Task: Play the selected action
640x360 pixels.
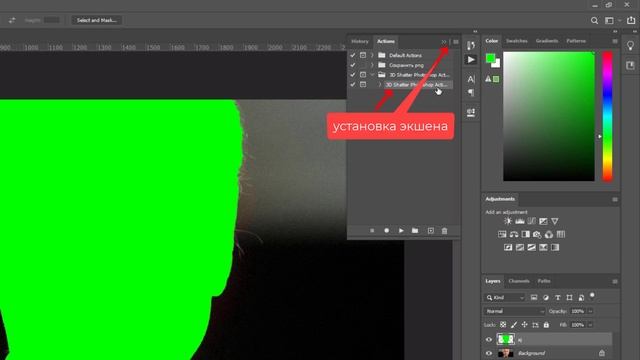Action: (x=401, y=231)
